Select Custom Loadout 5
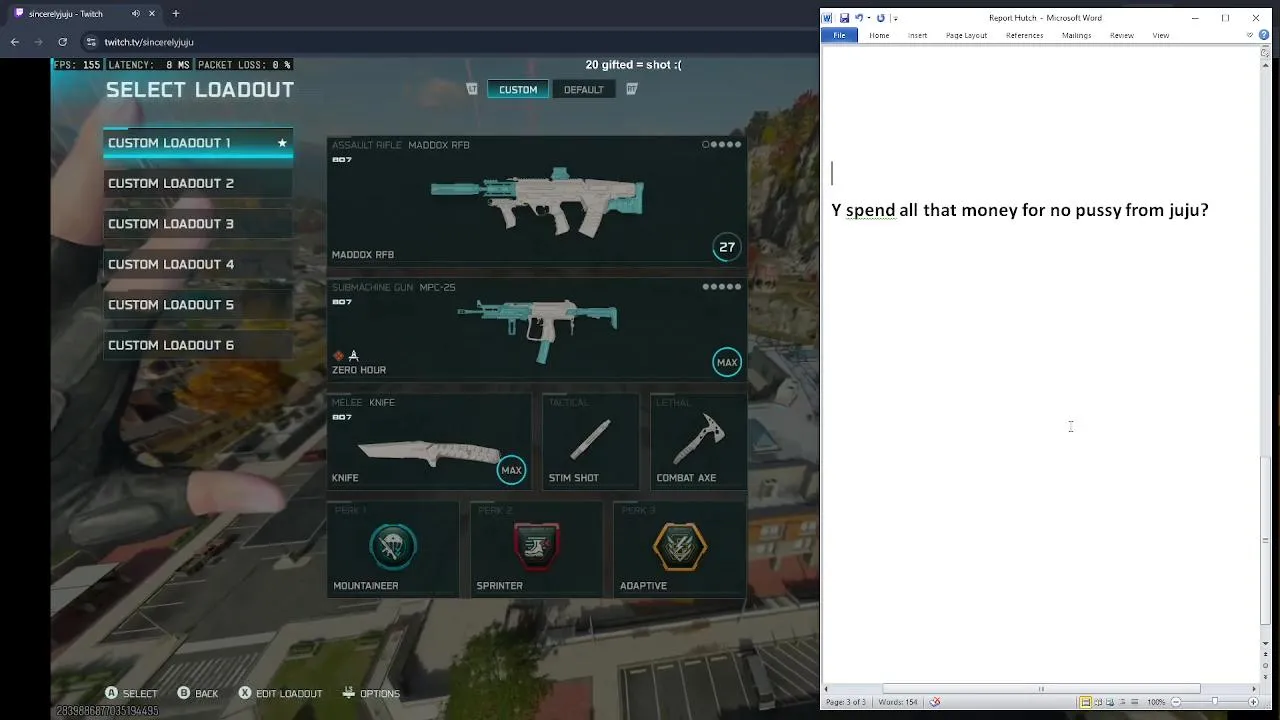1280x720 pixels. pos(198,305)
